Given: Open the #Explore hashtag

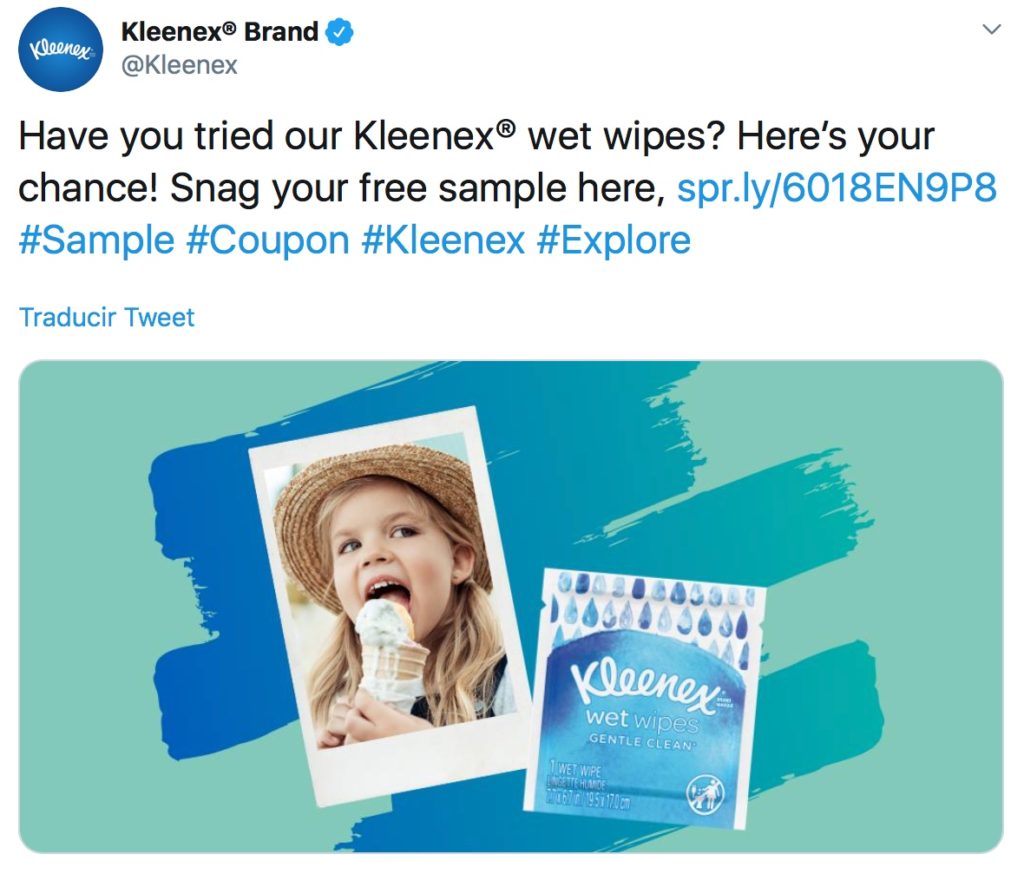Looking at the screenshot, I should point(614,240).
